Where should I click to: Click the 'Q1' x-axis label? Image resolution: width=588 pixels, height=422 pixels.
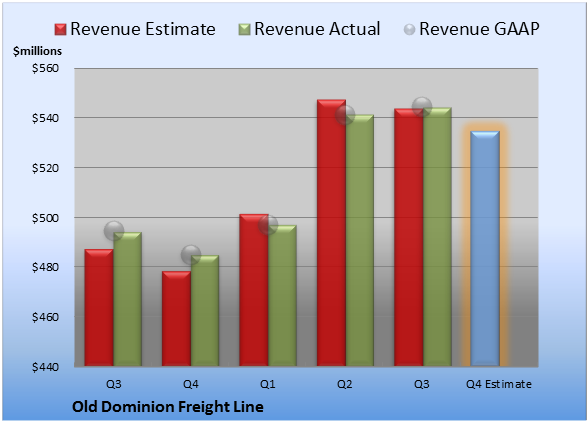268,384
